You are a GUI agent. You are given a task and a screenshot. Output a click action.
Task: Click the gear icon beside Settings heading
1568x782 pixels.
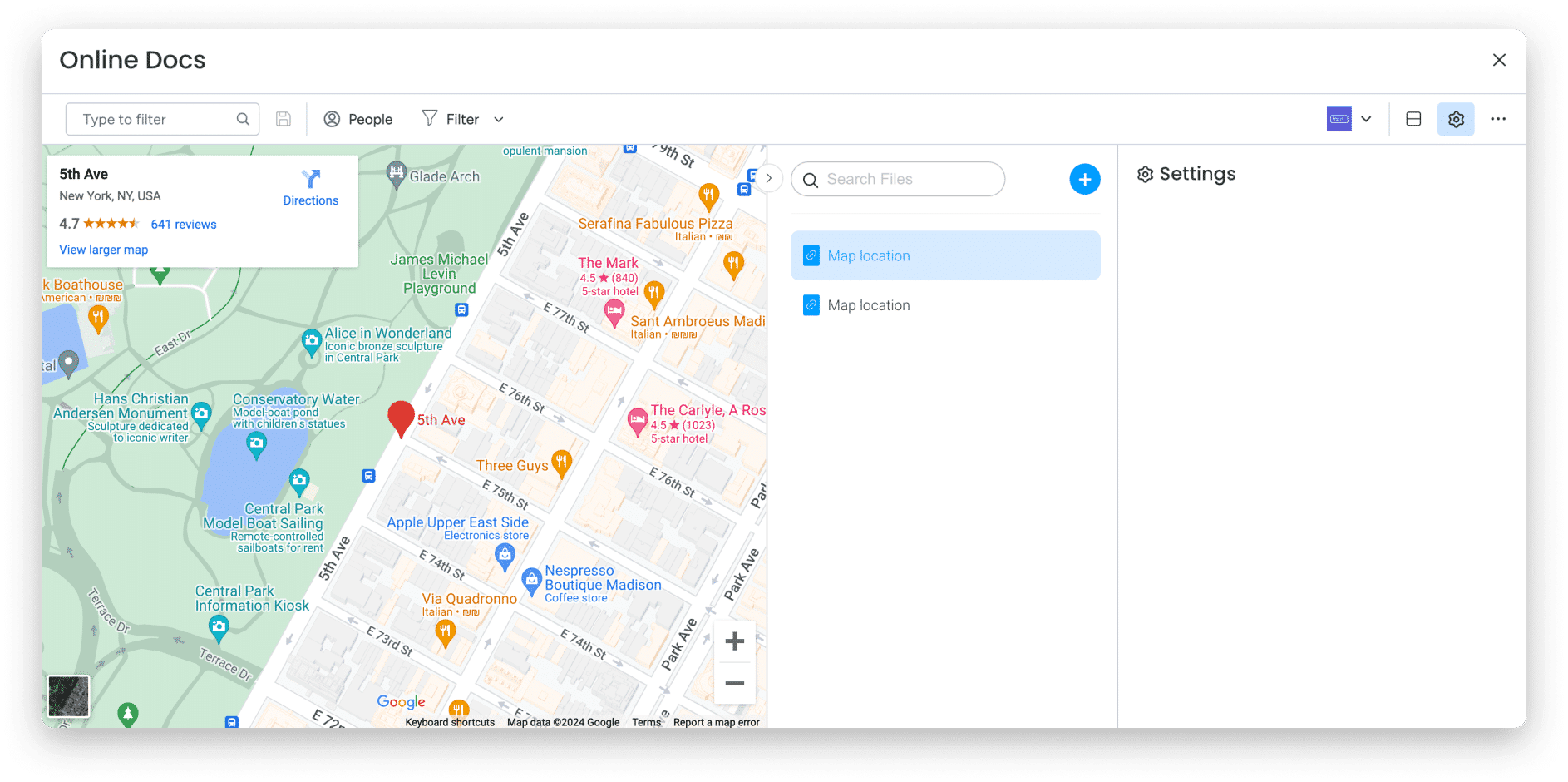pos(1145,174)
